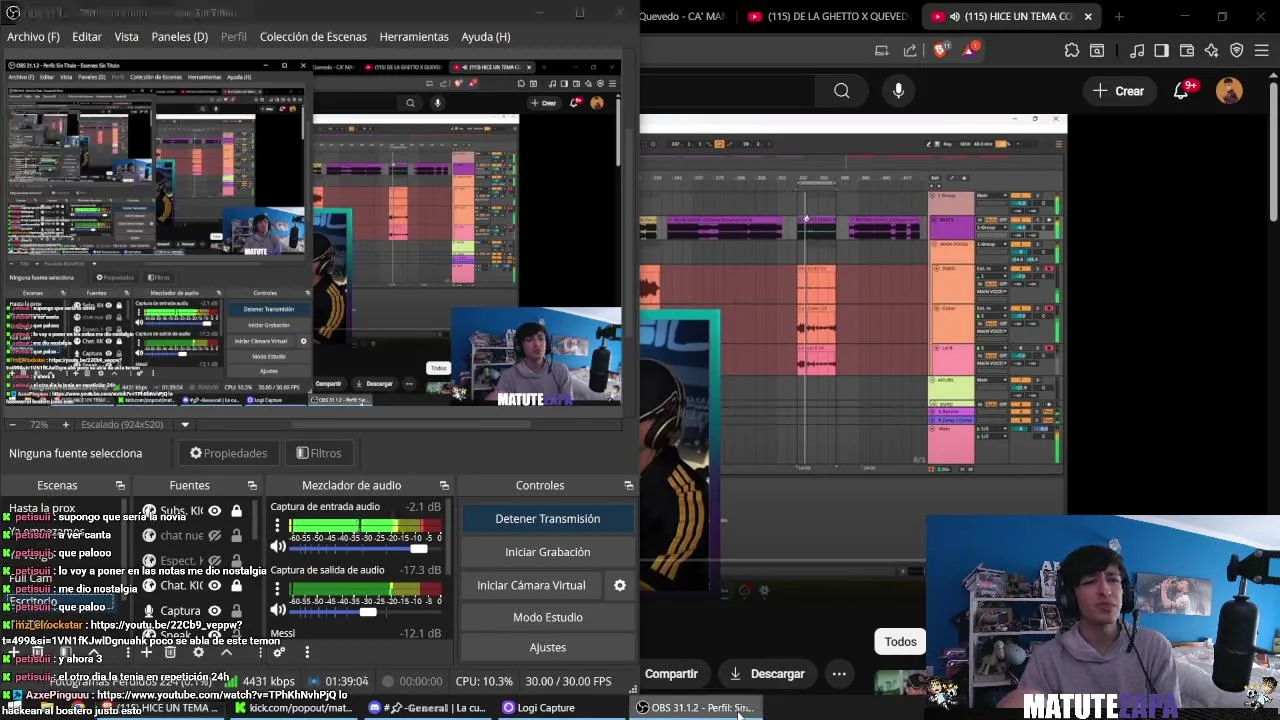Open the Brave Wallet icon

tap(1187, 50)
